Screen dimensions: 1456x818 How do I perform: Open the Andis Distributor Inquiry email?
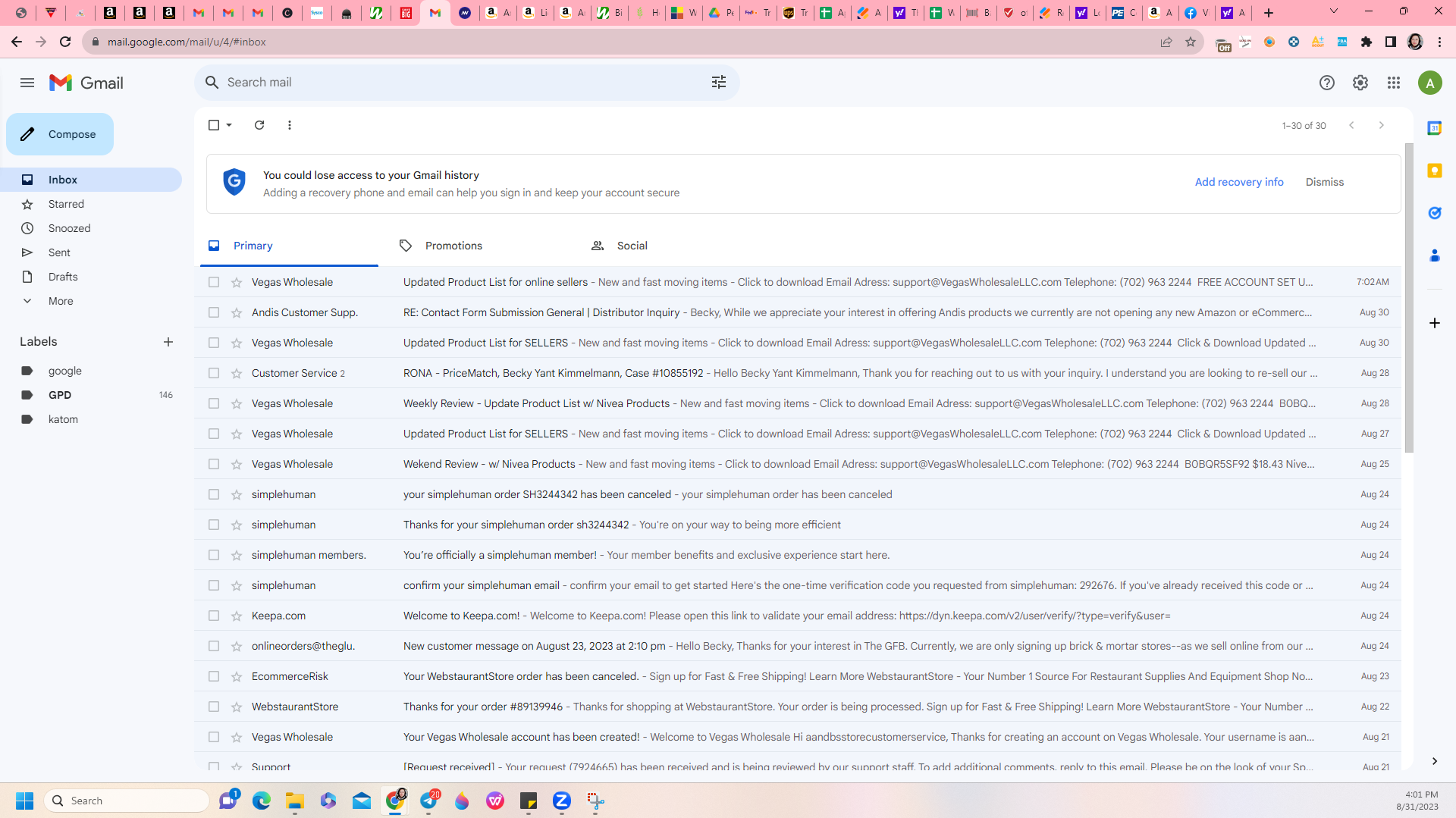pos(798,312)
